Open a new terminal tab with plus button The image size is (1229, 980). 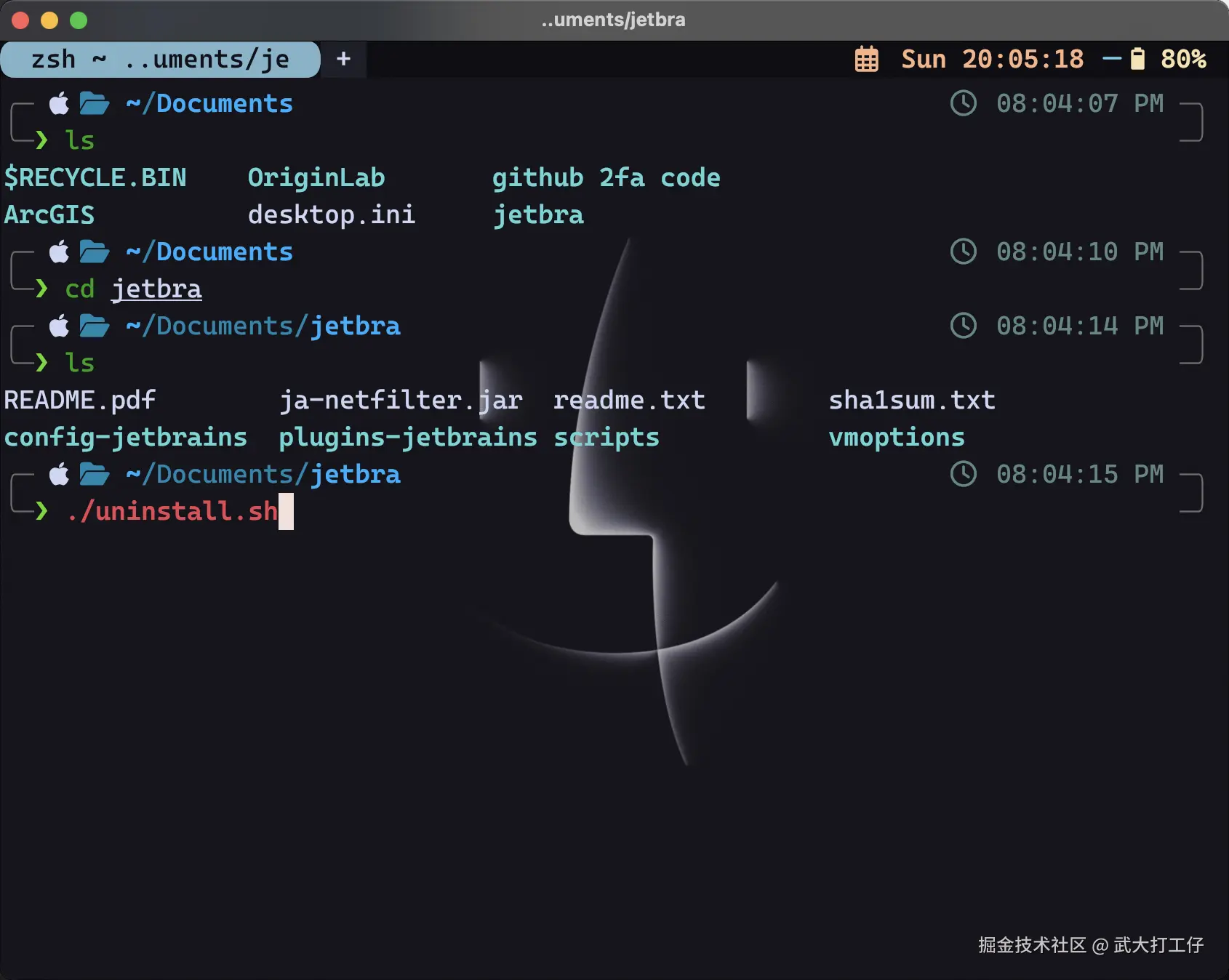click(344, 59)
